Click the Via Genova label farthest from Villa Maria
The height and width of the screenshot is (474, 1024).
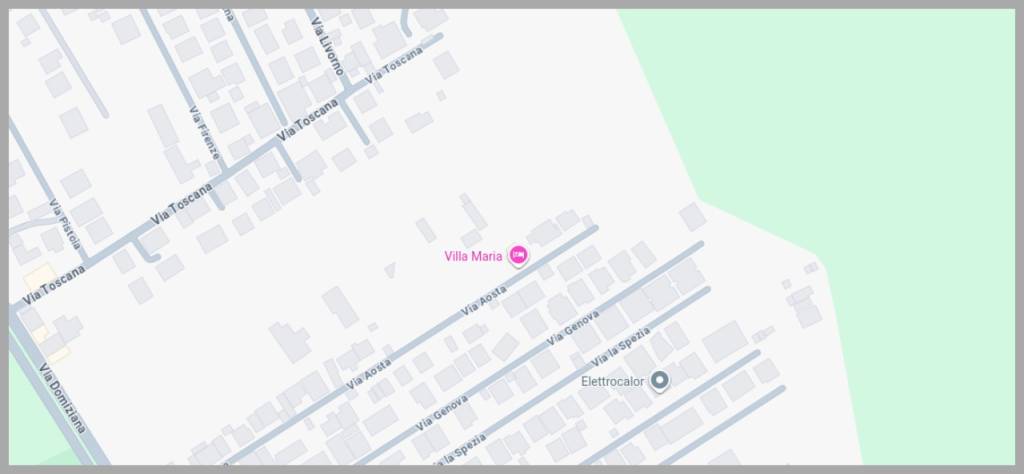(442, 413)
